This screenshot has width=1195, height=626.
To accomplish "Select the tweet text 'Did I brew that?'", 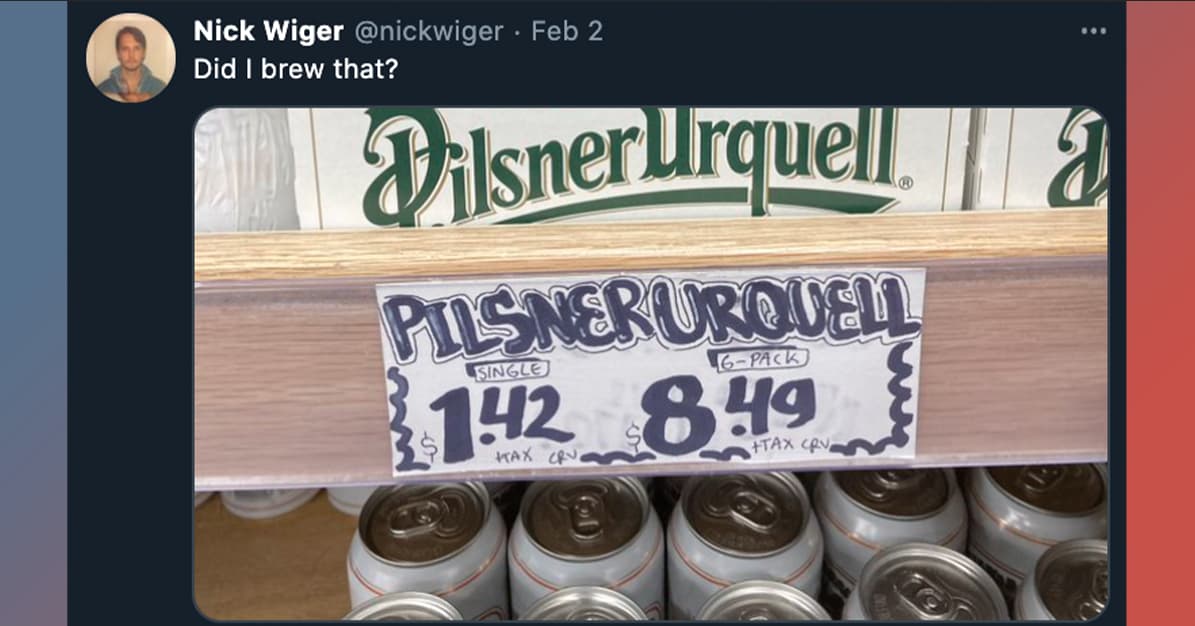I will tap(296, 69).
